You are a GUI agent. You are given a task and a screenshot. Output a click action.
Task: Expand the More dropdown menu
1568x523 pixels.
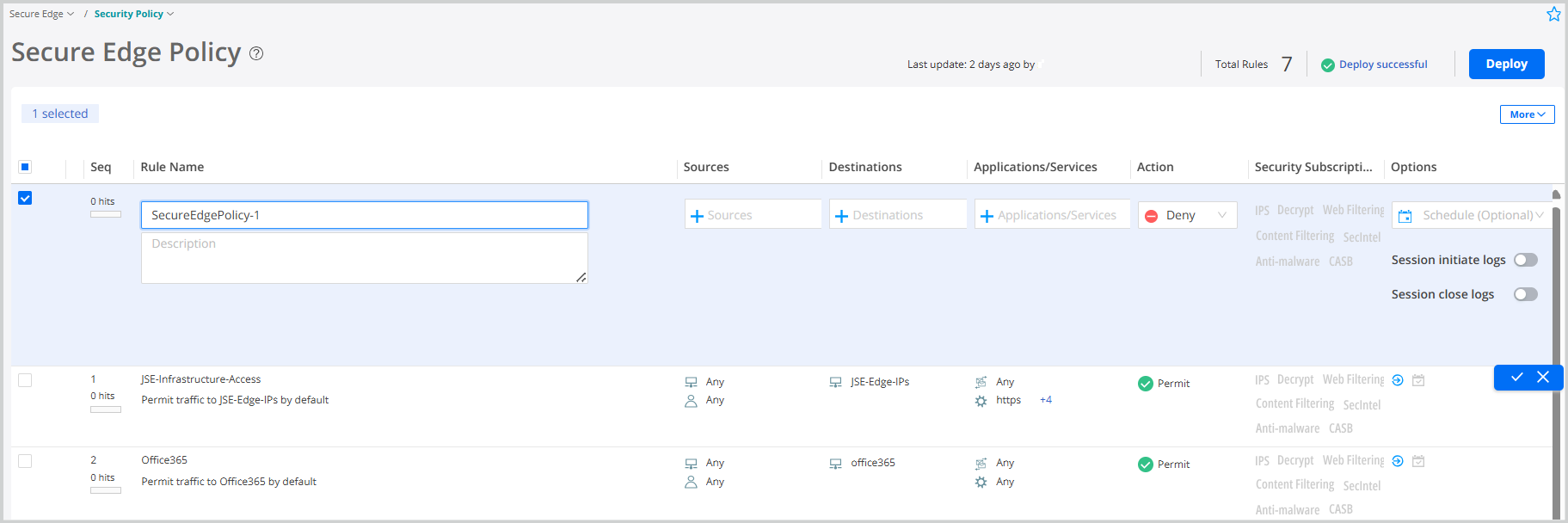(1527, 114)
